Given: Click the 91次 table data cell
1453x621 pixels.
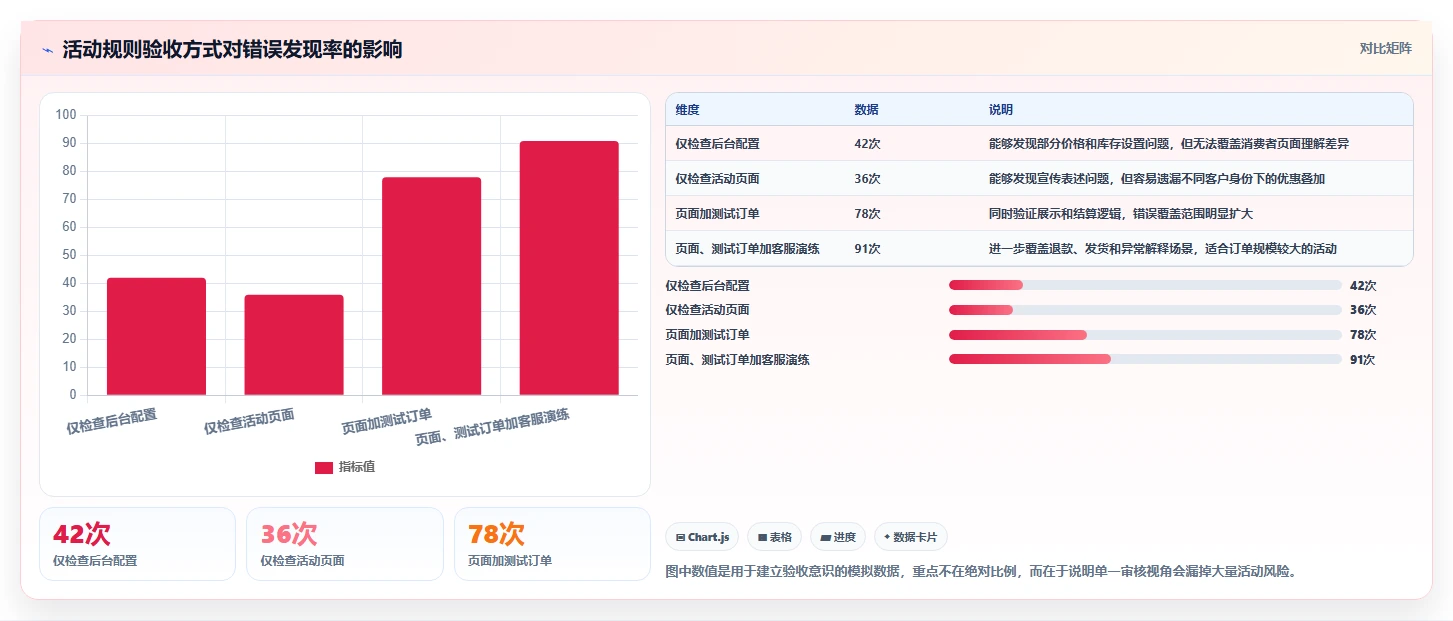Looking at the screenshot, I should 867,249.
